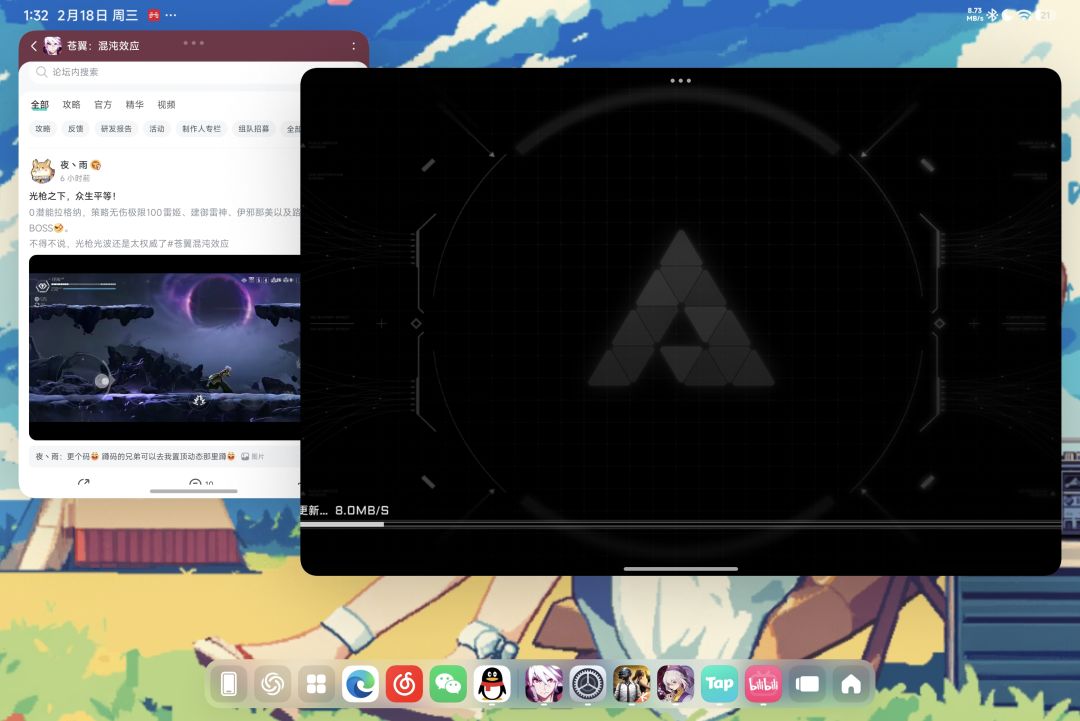The image size is (1080, 721).
Task: Switch to the first-row 攻略 tab
Action: [72, 105]
